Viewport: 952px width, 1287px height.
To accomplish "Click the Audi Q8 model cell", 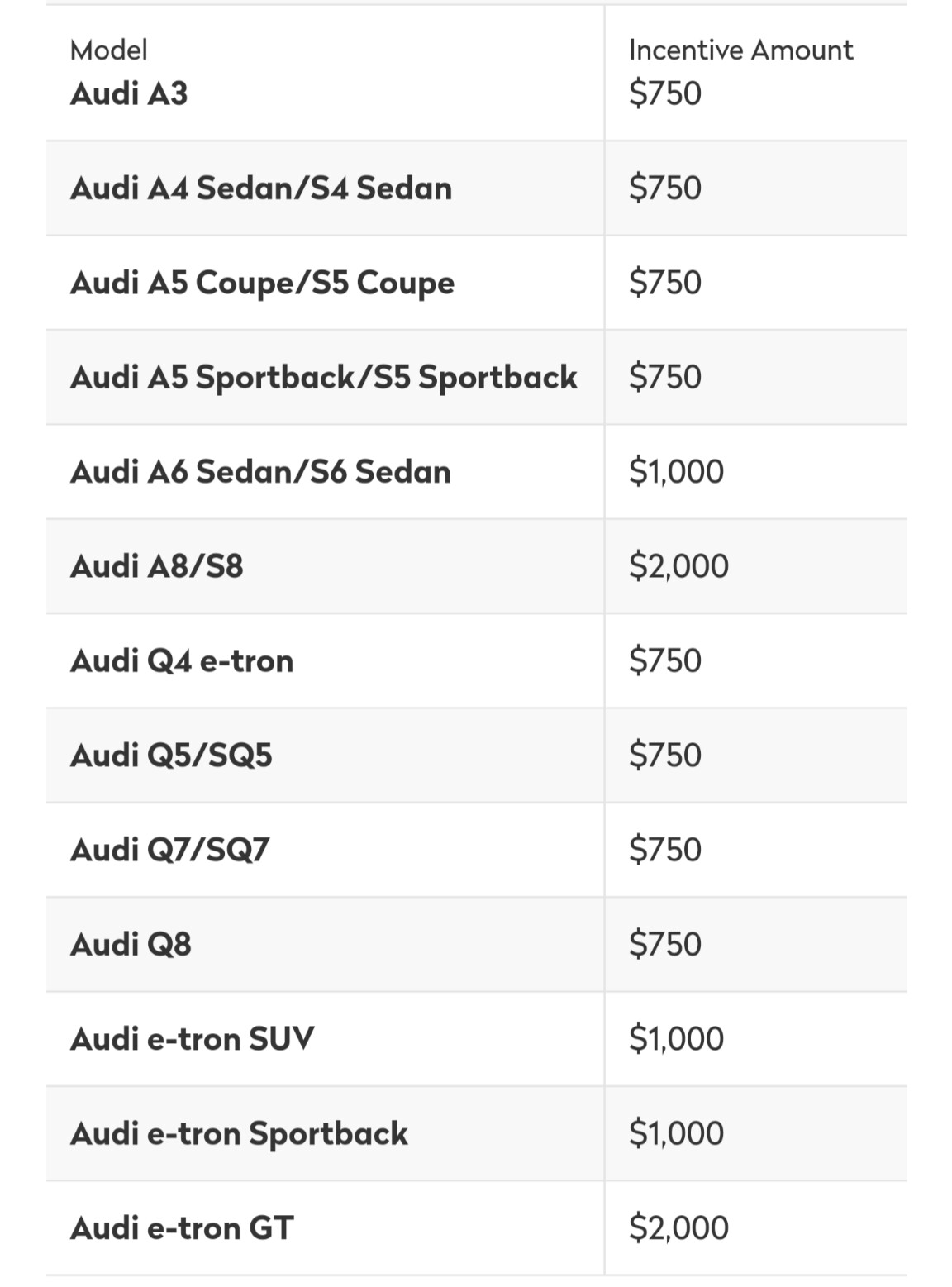I will click(x=325, y=944).
